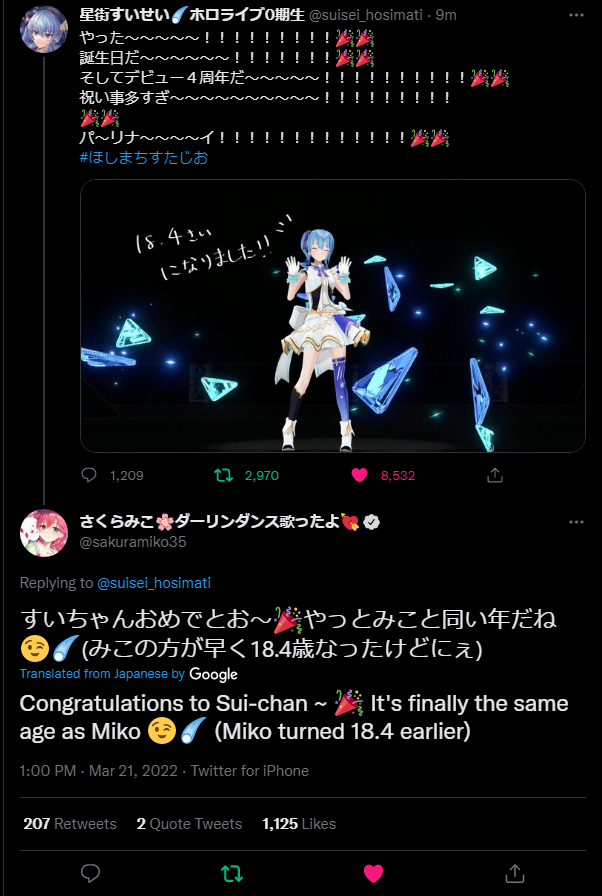The height and width of the screenshot is (896, 602).
Task: Unlike Miko's tweet with bottom pink heart
Action: [373, 873]
